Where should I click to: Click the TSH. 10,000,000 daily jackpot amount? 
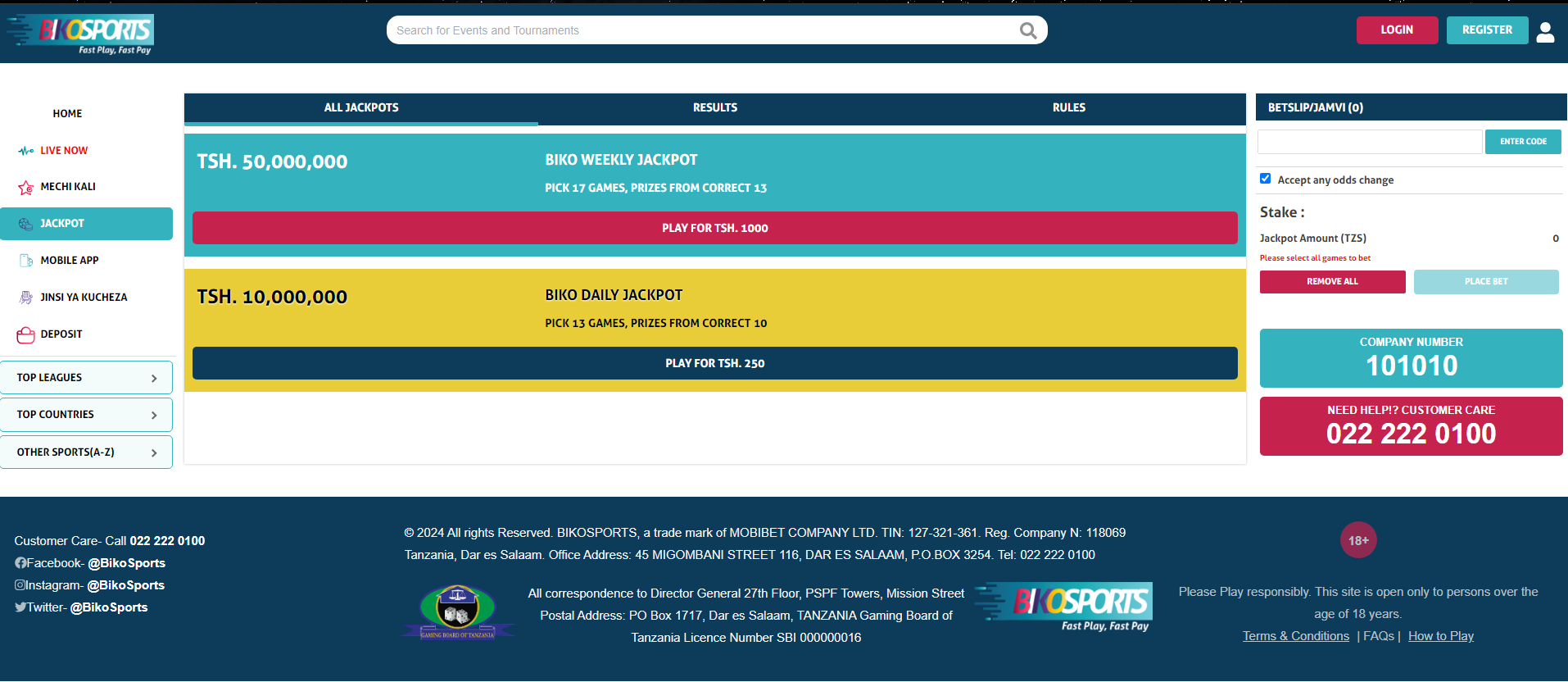pyautogui.click(x=272, y=297)
